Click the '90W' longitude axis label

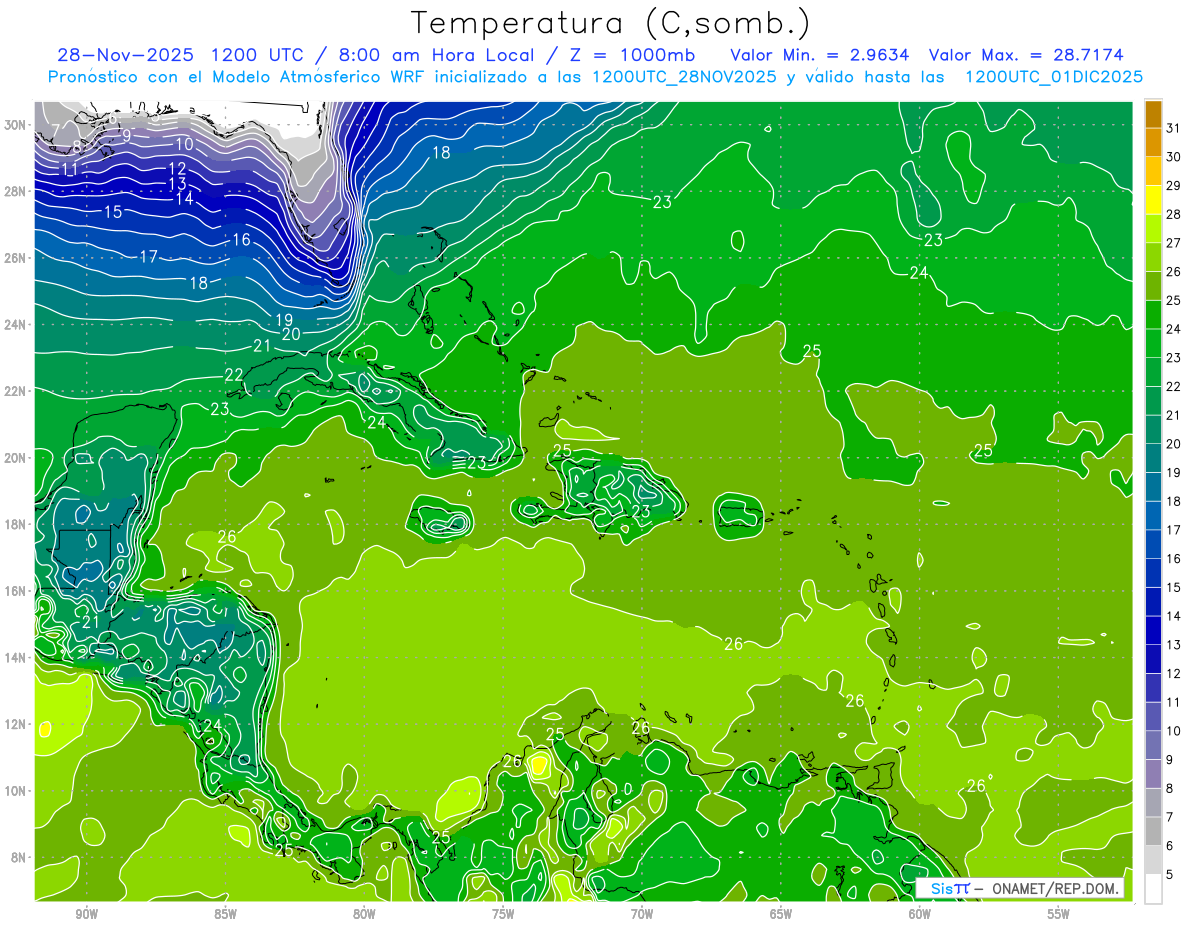click(86, 914)
